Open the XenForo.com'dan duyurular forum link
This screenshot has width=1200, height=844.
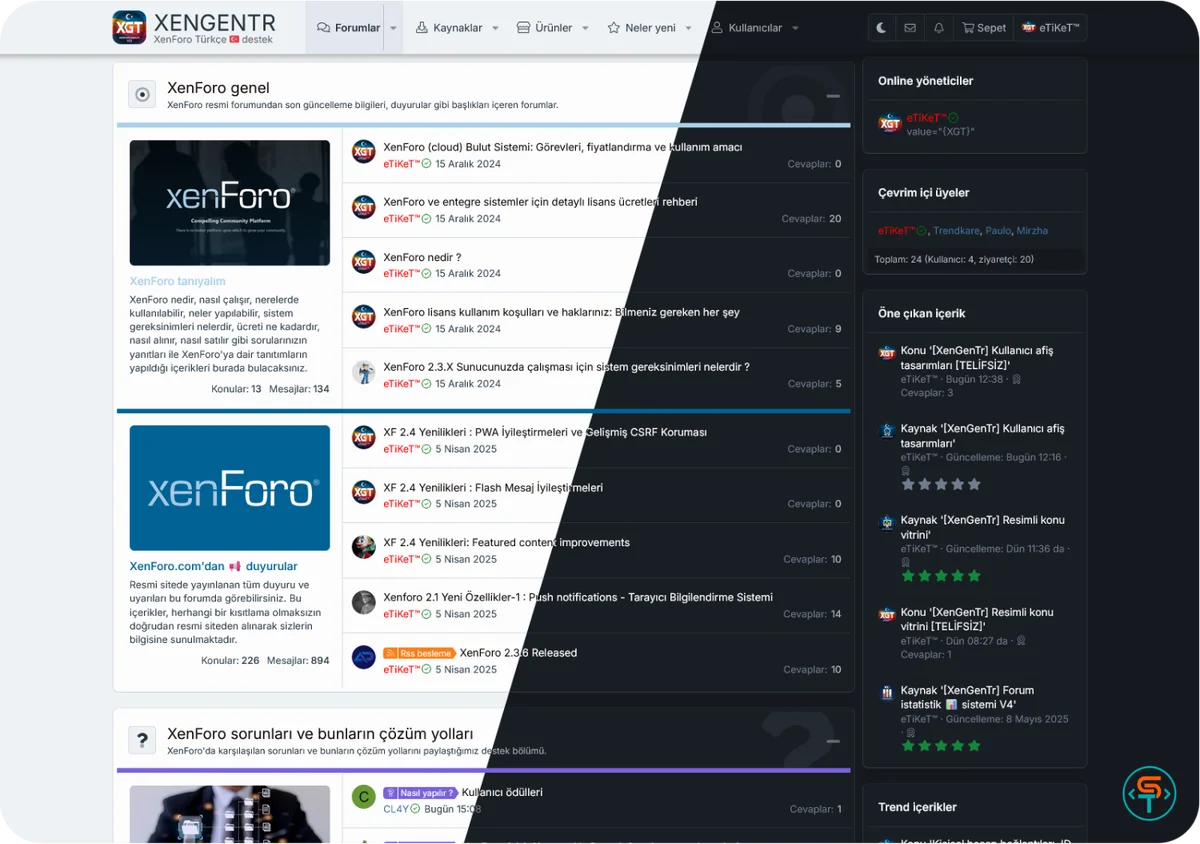click(x=213, y=566)
